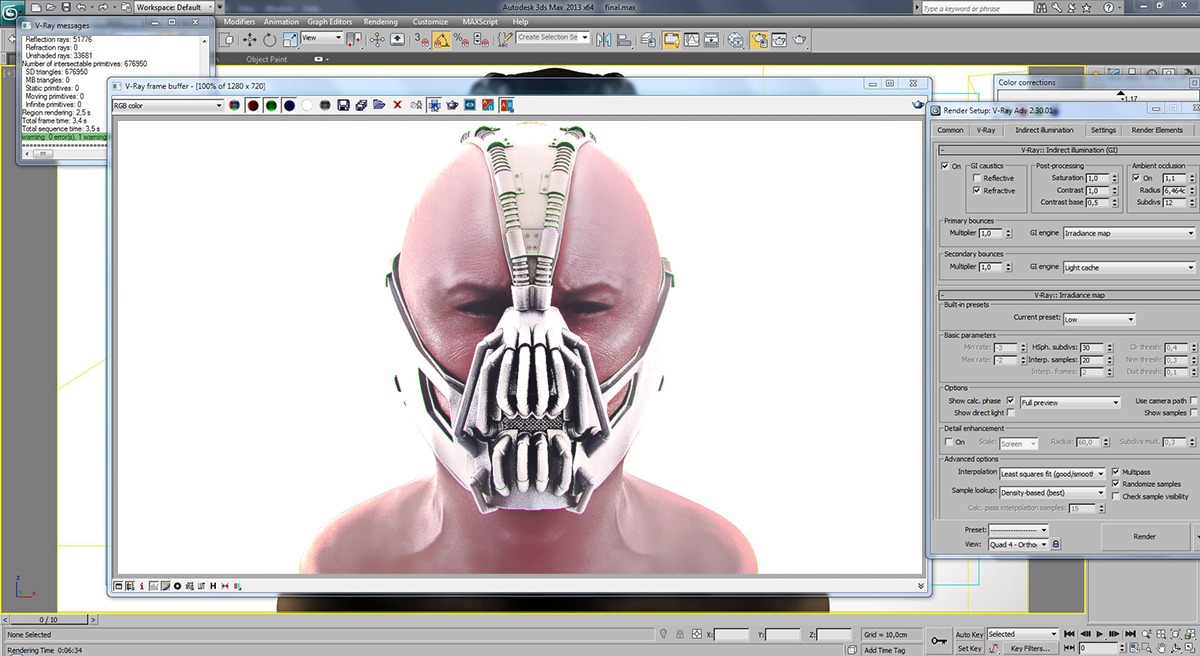The height and width of the screenshot is (656, 1200).
Task: Click the Saturation value field
Action: point(1097,178)
